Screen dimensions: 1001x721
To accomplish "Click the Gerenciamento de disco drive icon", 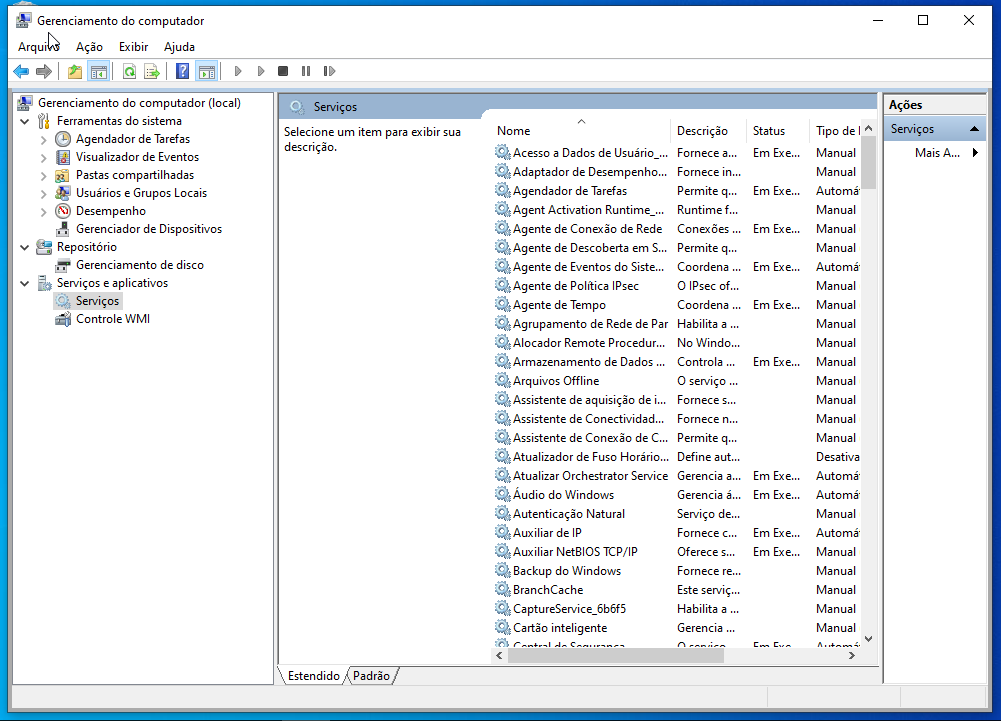I will click(x=63, y=265).
